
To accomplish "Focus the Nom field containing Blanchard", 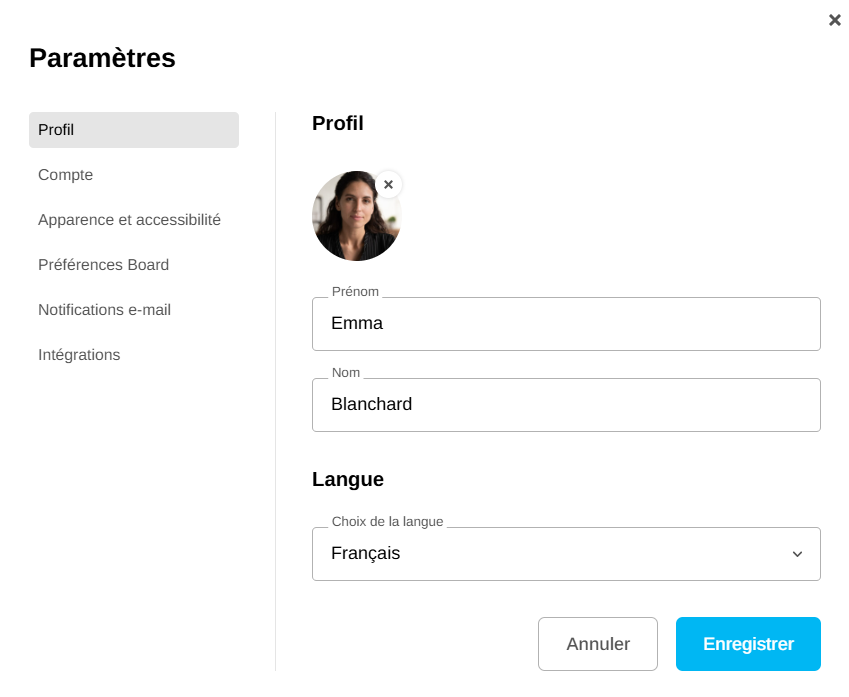I will click(x=566, y=405).
